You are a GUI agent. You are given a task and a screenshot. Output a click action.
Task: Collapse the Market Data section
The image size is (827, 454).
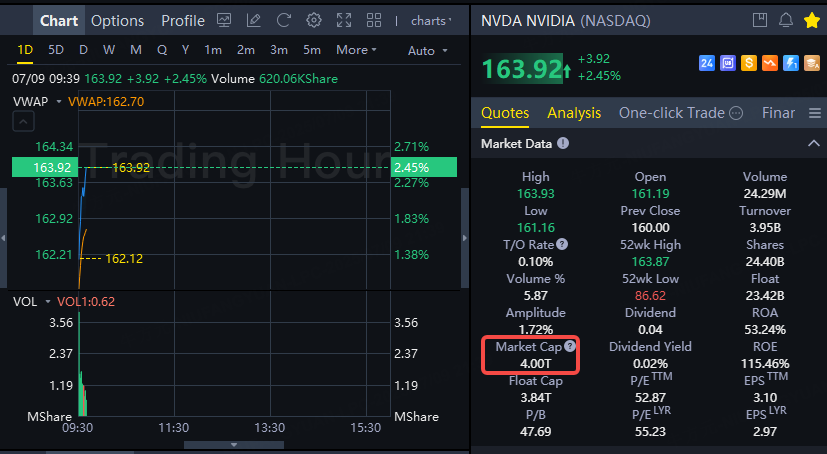click(x=812, y=144)
